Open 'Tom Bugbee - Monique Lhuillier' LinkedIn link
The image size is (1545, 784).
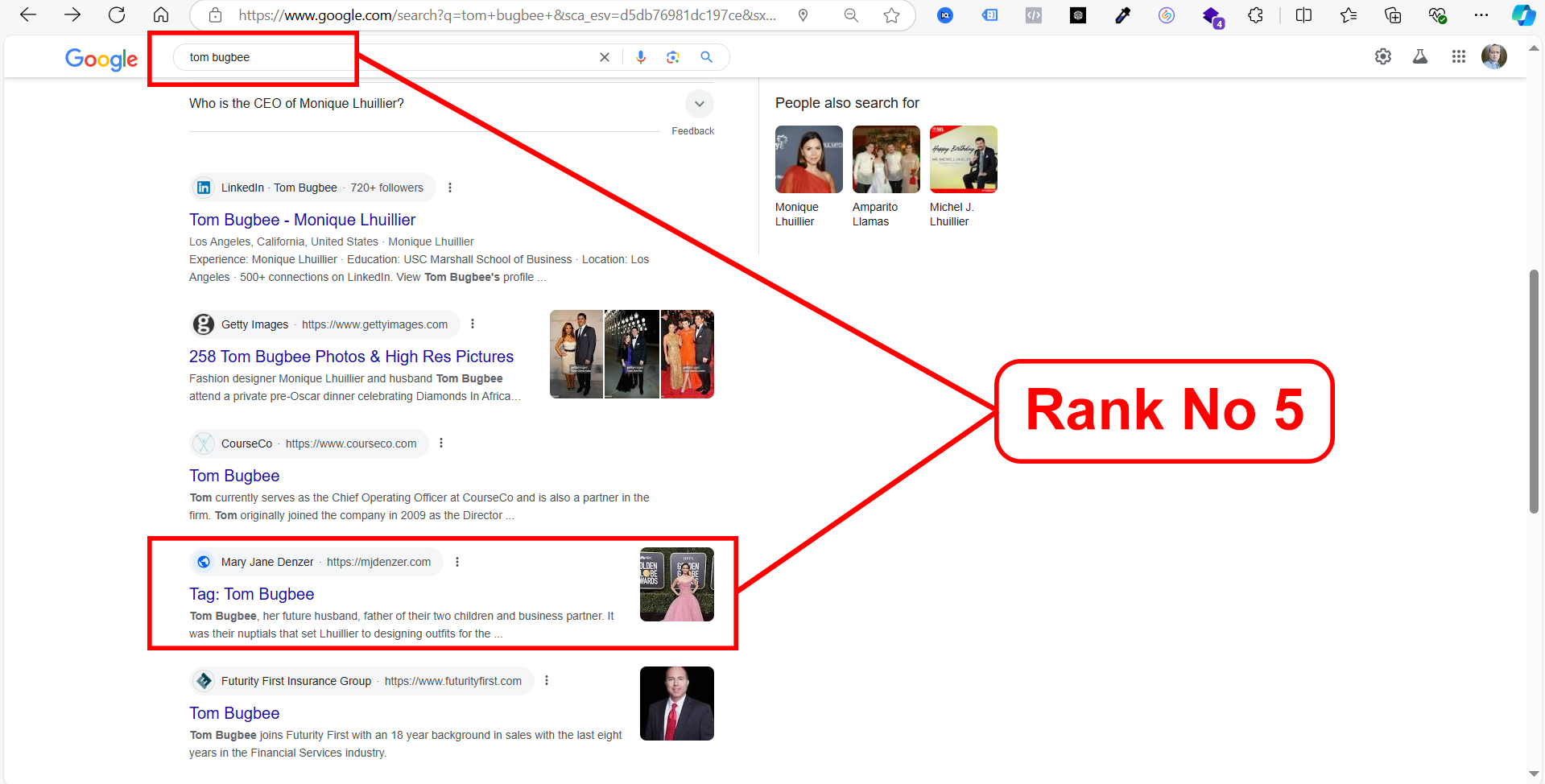coord(302,220)
